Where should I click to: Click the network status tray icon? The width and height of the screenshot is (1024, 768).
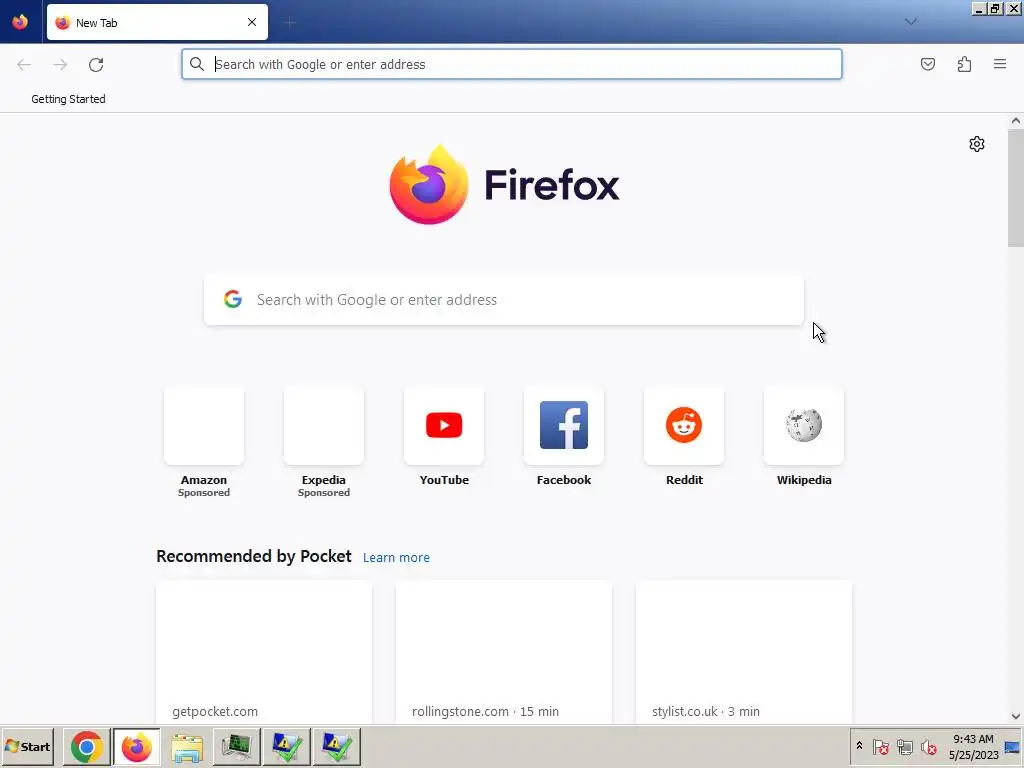coord(904,746)
